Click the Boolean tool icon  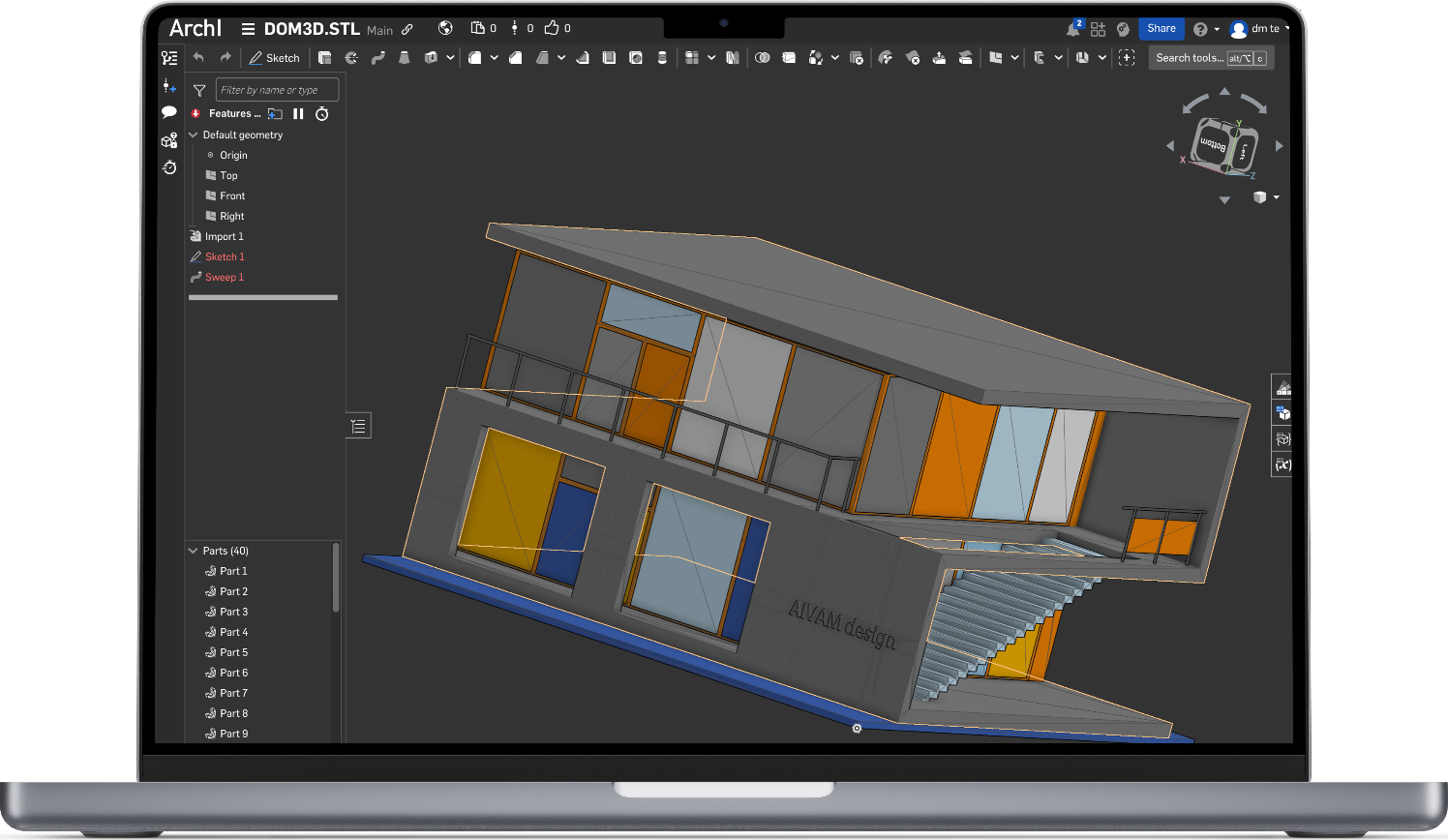pyautogui.click(x=763, y=58)
